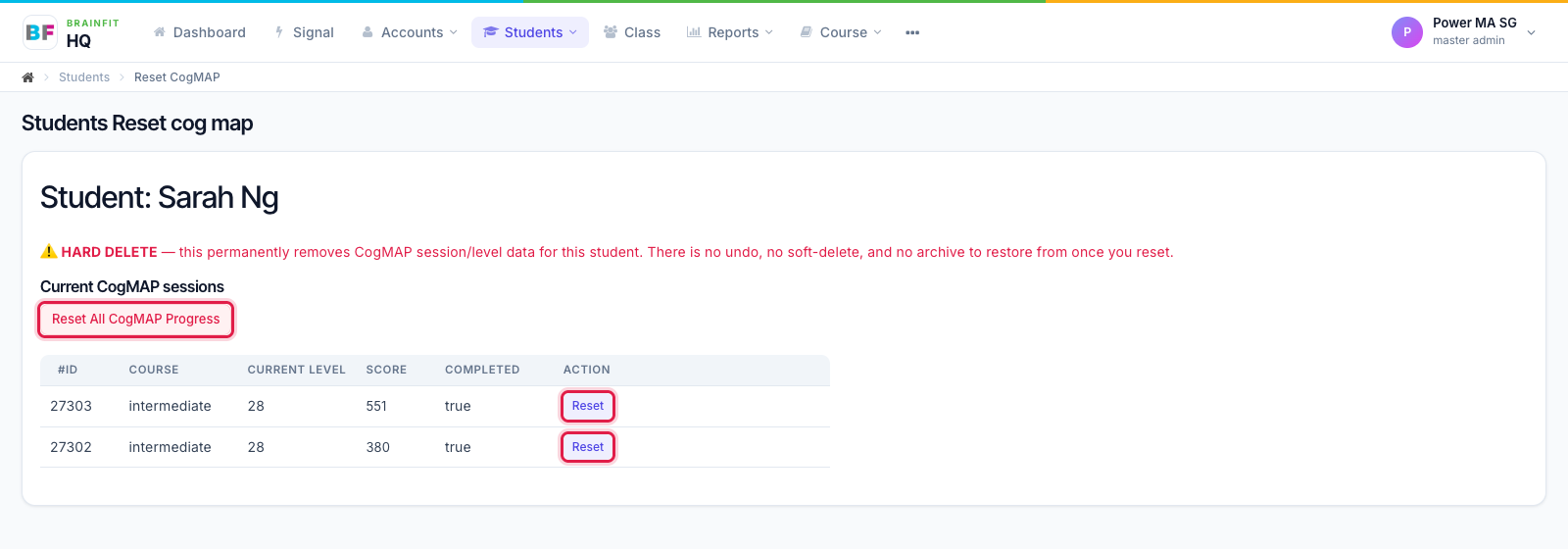Click the Accounts person icon

(367, 32)
